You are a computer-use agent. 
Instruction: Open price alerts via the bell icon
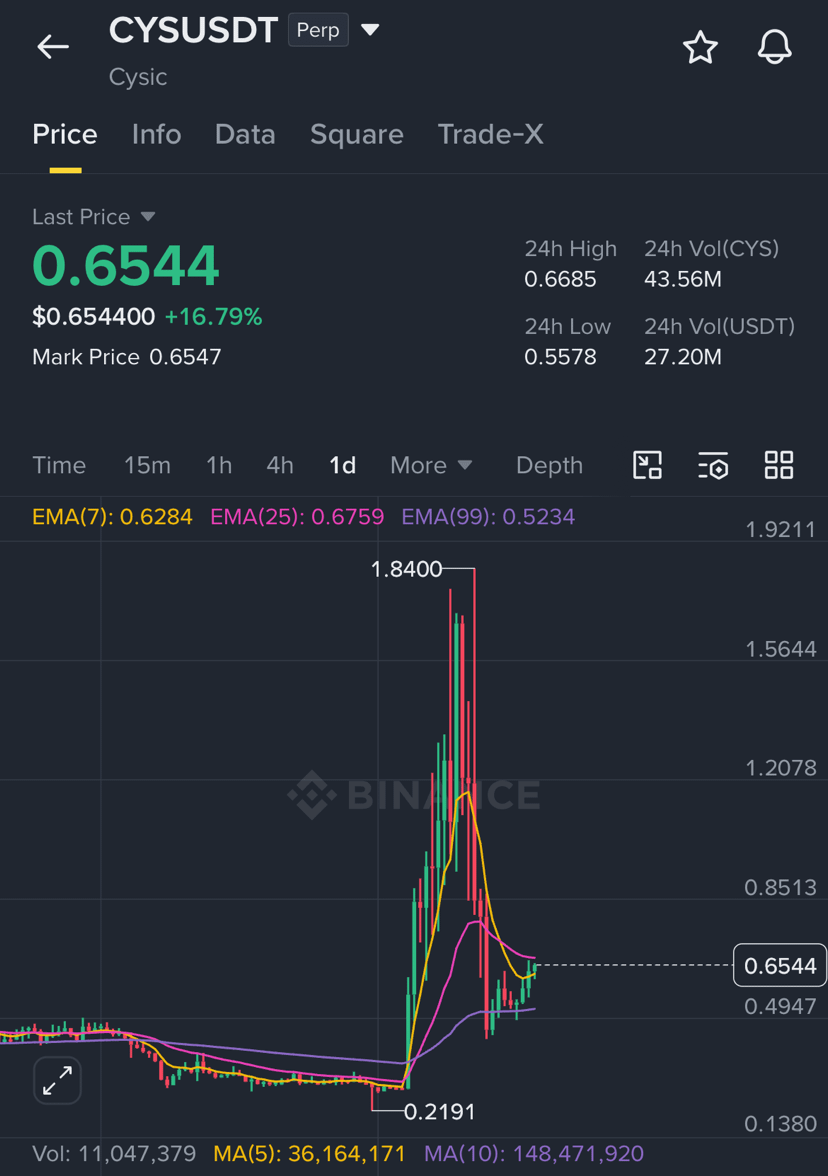tap(774, 47)
